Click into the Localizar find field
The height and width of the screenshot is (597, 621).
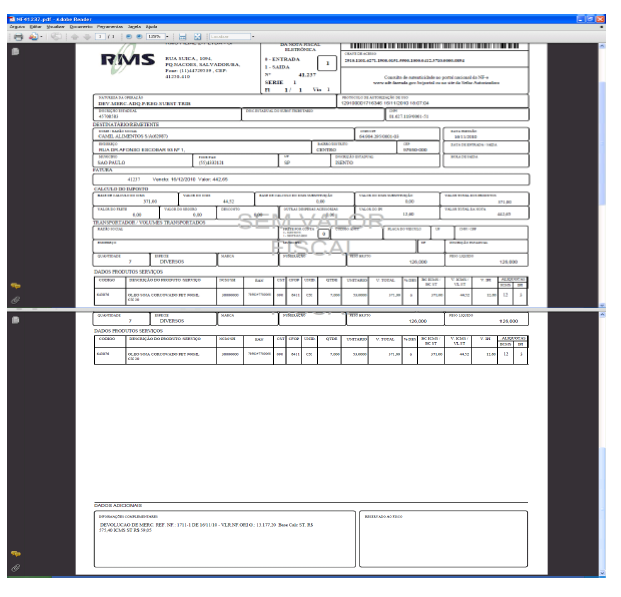230,36
